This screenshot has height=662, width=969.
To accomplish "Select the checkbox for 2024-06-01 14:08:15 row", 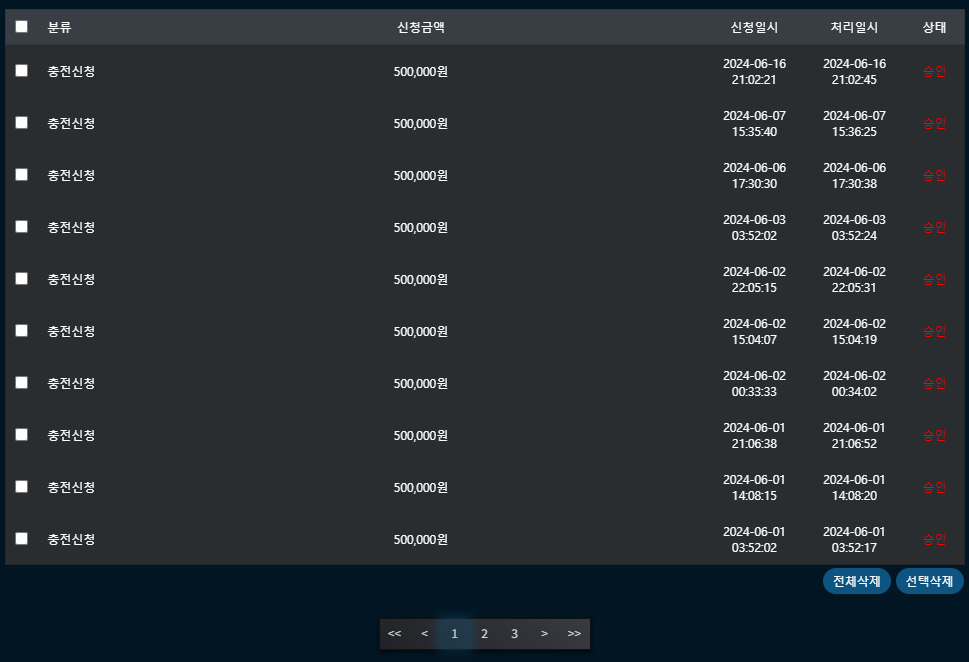I will 21,487.
